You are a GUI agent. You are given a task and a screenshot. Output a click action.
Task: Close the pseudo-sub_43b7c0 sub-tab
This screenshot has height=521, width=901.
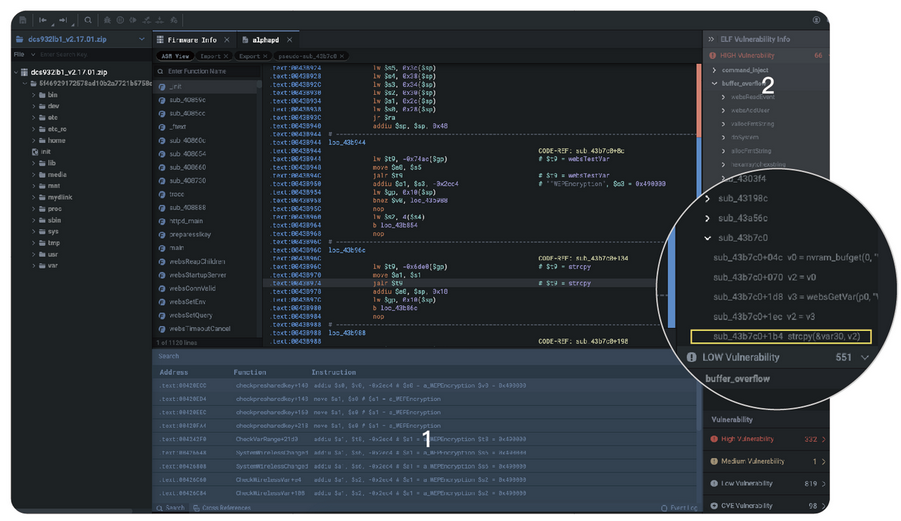pyautogui.click(x=342, y=56)
